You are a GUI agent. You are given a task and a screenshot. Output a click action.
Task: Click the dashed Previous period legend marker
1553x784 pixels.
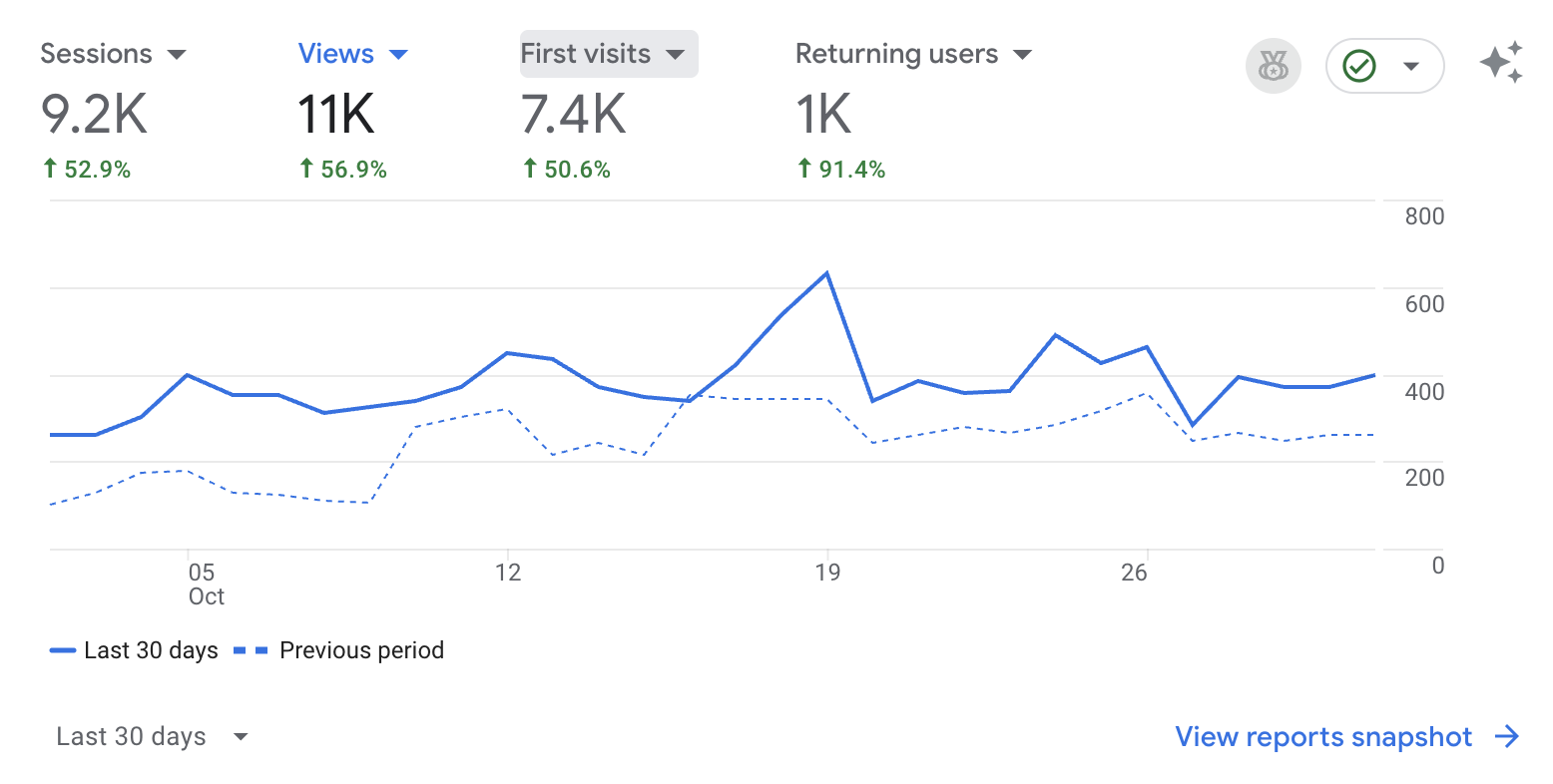click(x=250, y=651)
